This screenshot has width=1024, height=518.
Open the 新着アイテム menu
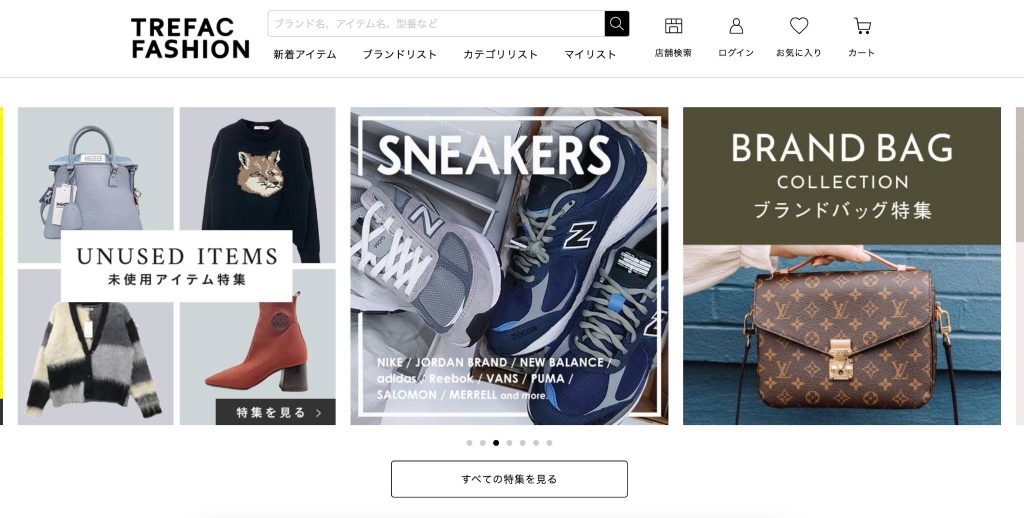pyautogui.click(x=305, y=55)
